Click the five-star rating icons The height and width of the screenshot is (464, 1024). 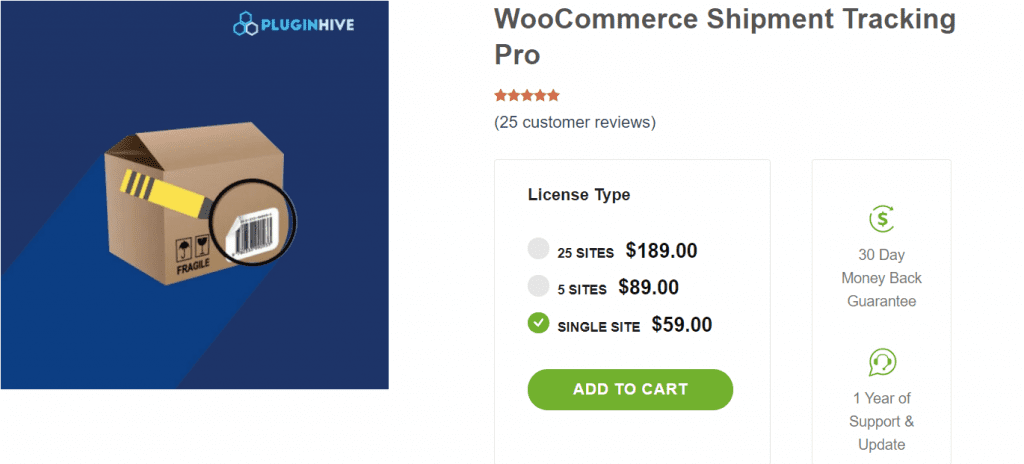526,96
